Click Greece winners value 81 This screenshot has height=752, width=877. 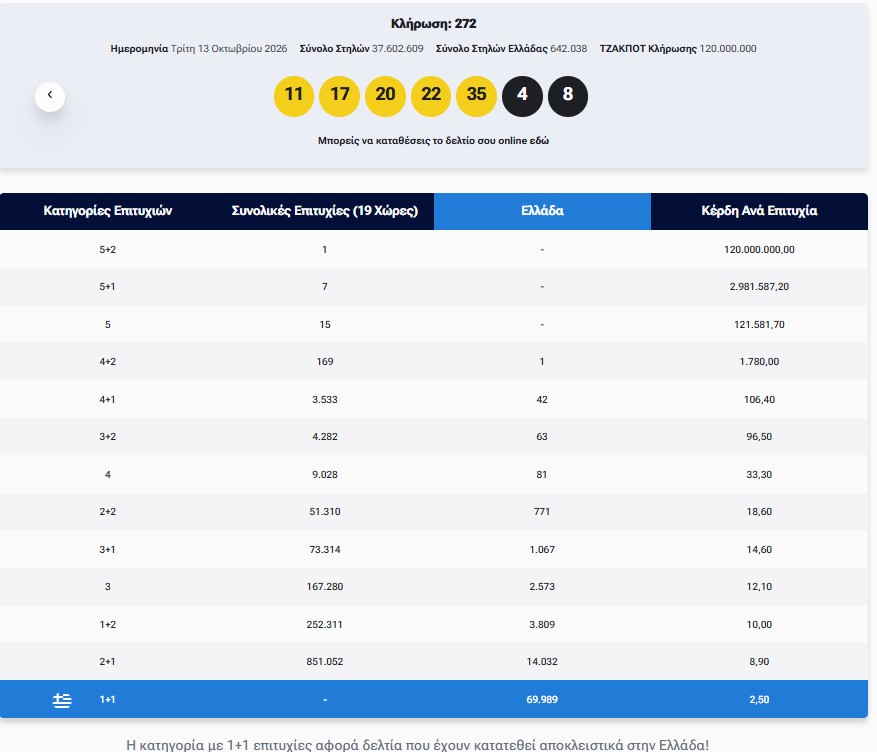[542, 474]
